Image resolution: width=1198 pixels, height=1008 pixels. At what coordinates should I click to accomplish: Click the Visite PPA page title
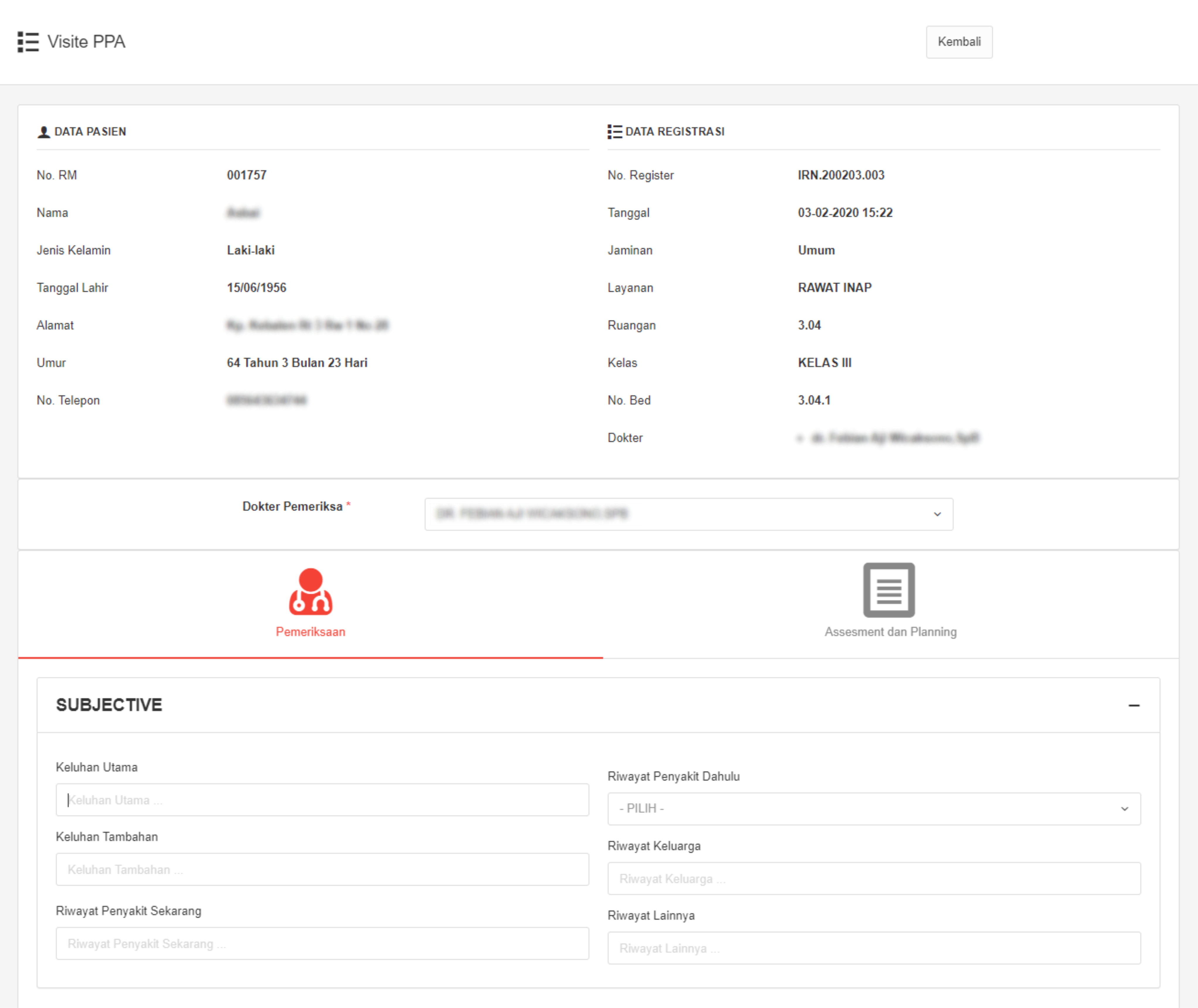pyautogui.click(x=86, y=42)
